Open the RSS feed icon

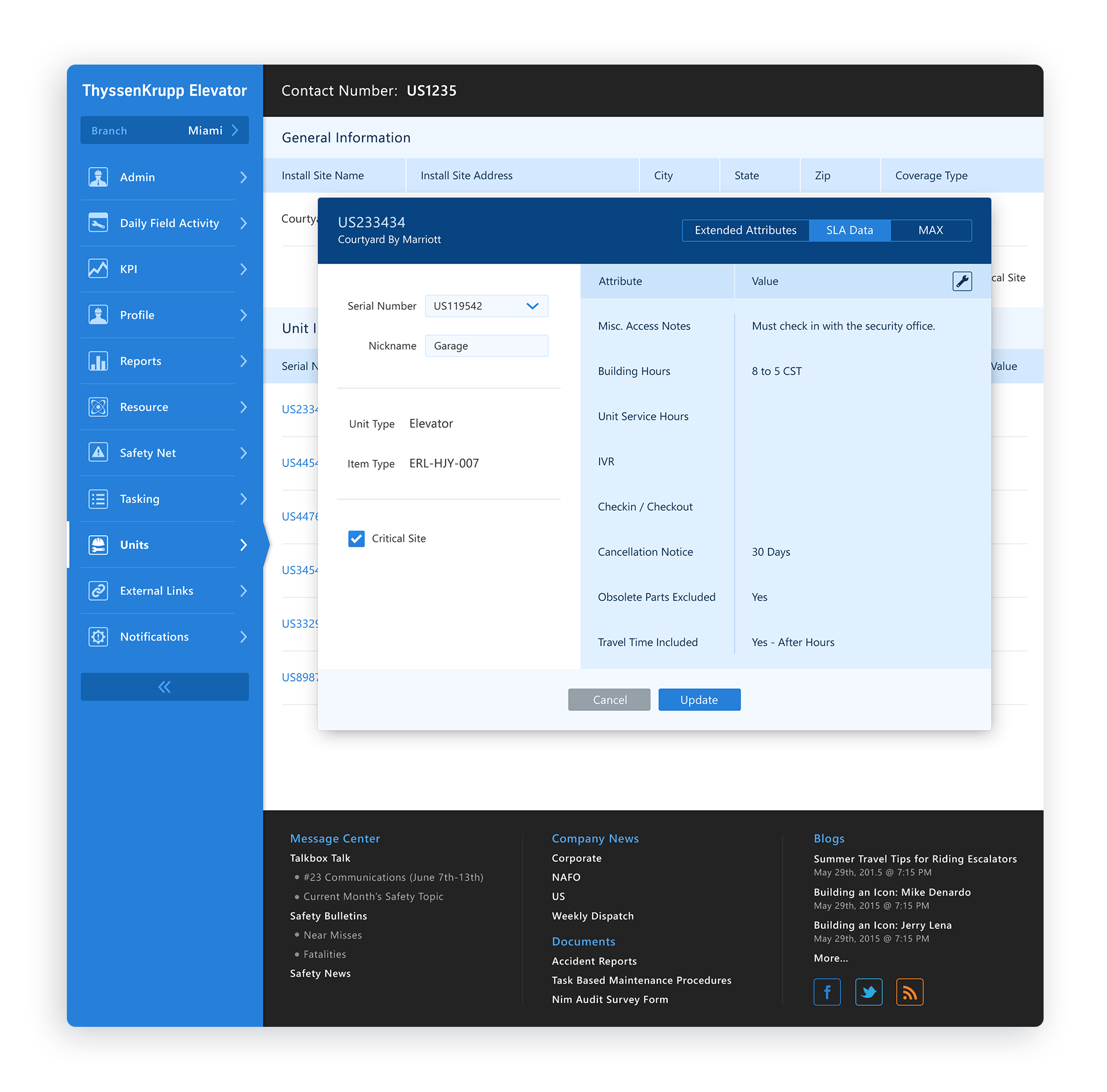[909, 992]
